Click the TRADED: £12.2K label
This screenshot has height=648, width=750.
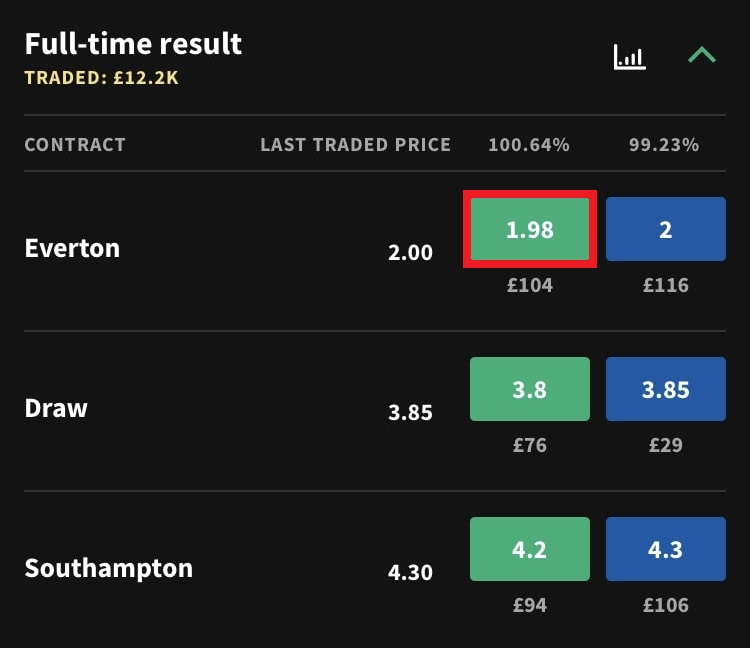101,78
